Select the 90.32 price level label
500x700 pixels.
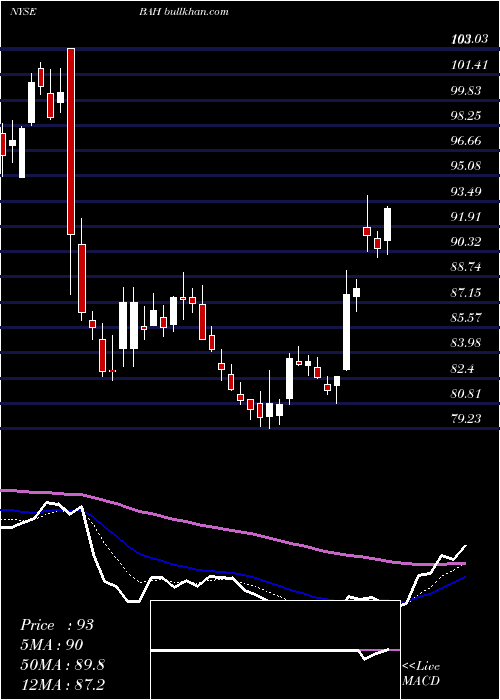click(x=467, y=242)
